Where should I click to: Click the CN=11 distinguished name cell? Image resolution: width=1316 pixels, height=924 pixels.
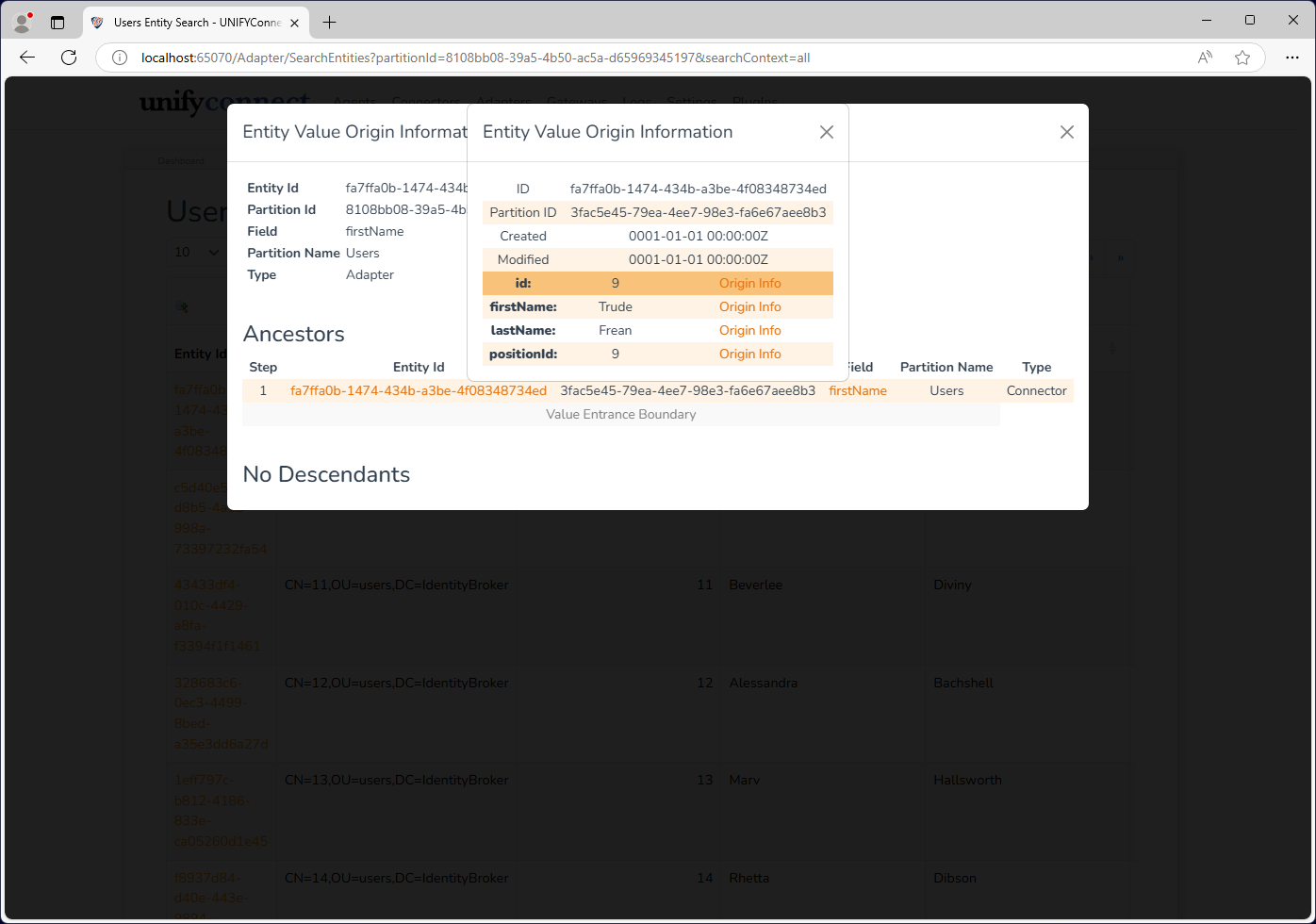coord(397,585)
